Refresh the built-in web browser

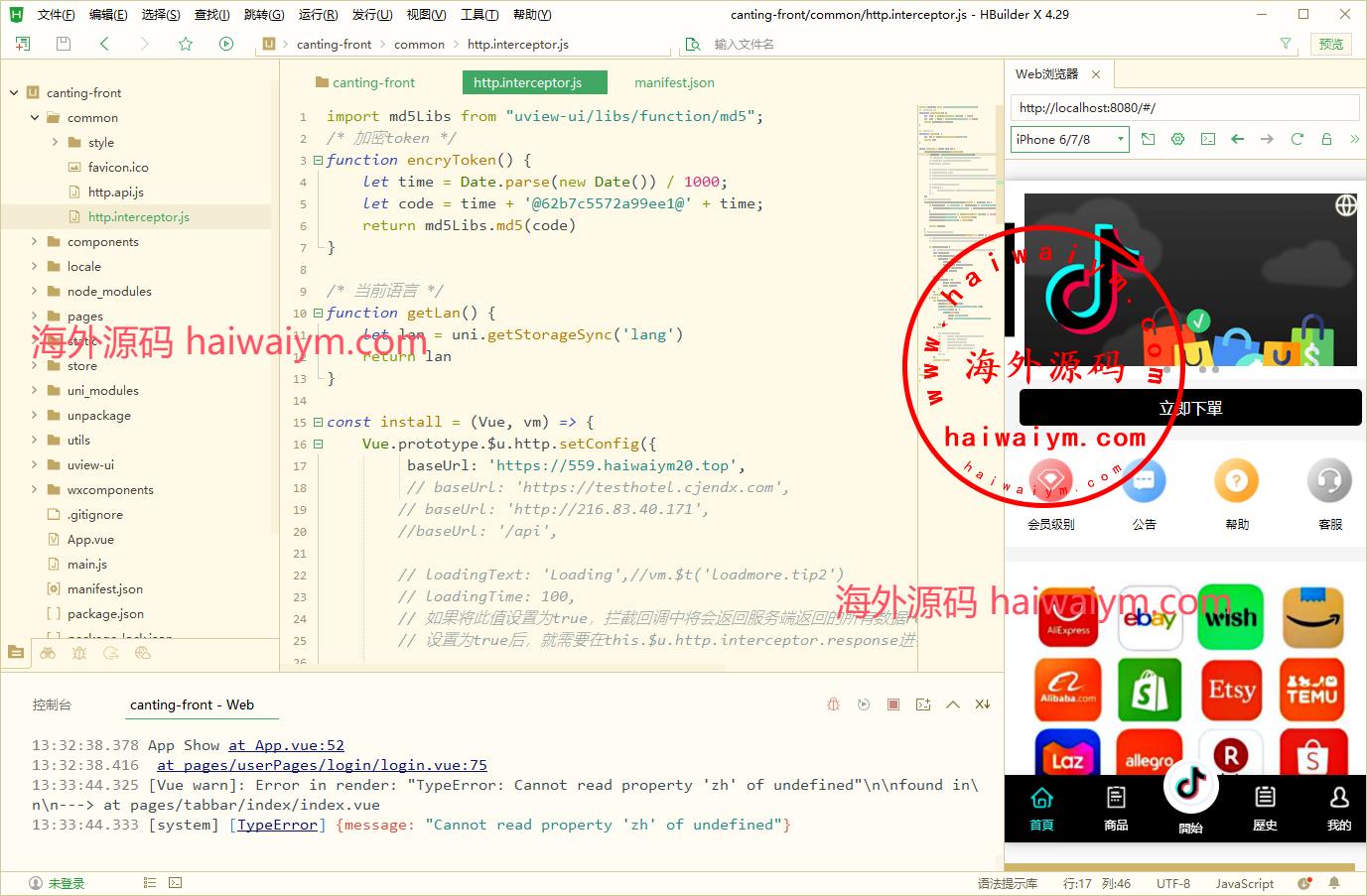tap(1297, 140)
